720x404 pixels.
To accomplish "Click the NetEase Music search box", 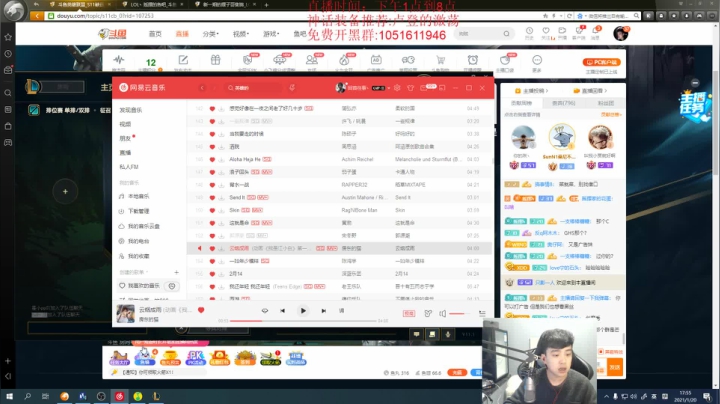I will click(253, 88).
